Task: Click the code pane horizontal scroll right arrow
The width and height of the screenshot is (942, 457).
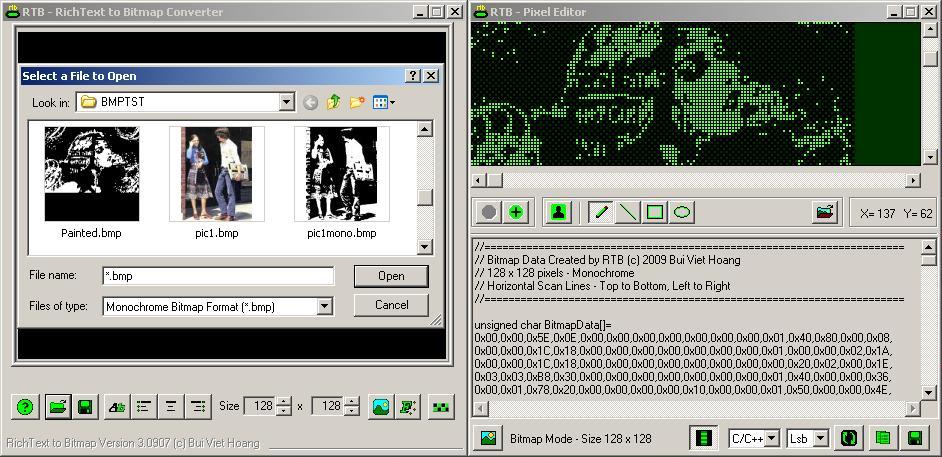Action: 913,408
